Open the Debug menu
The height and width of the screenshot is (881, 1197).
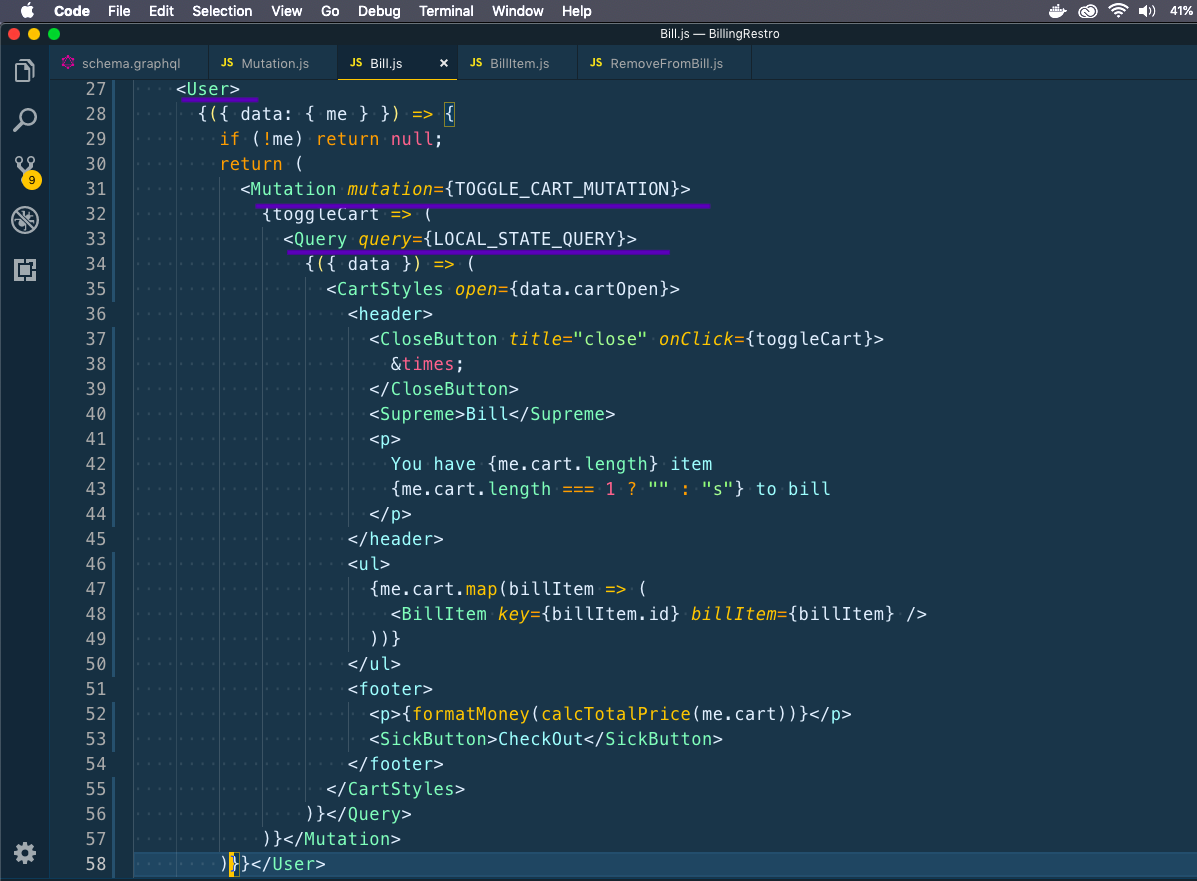[379, 11]
